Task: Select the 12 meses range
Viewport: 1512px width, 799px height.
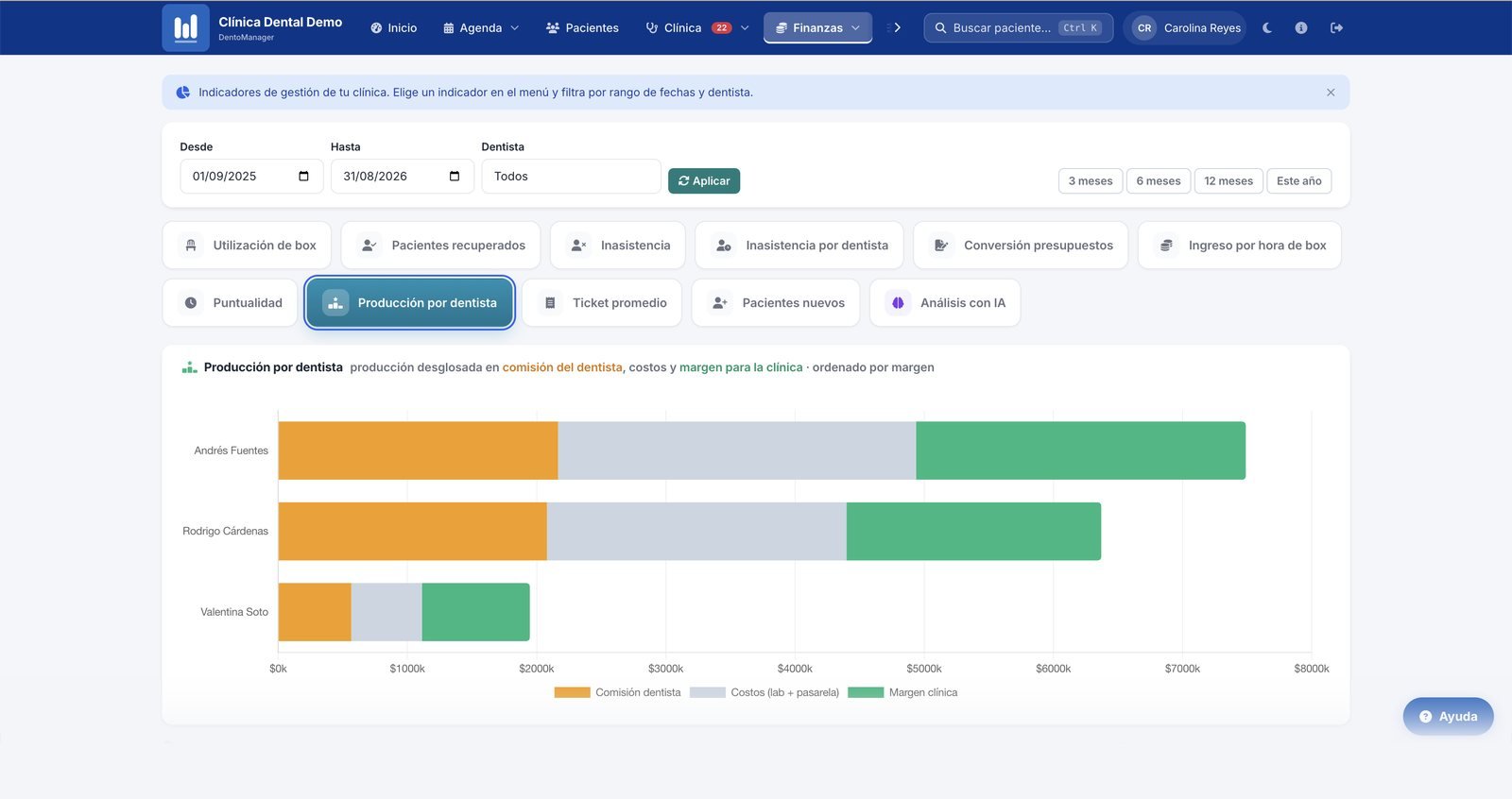Action: [x=1228, y=180]
